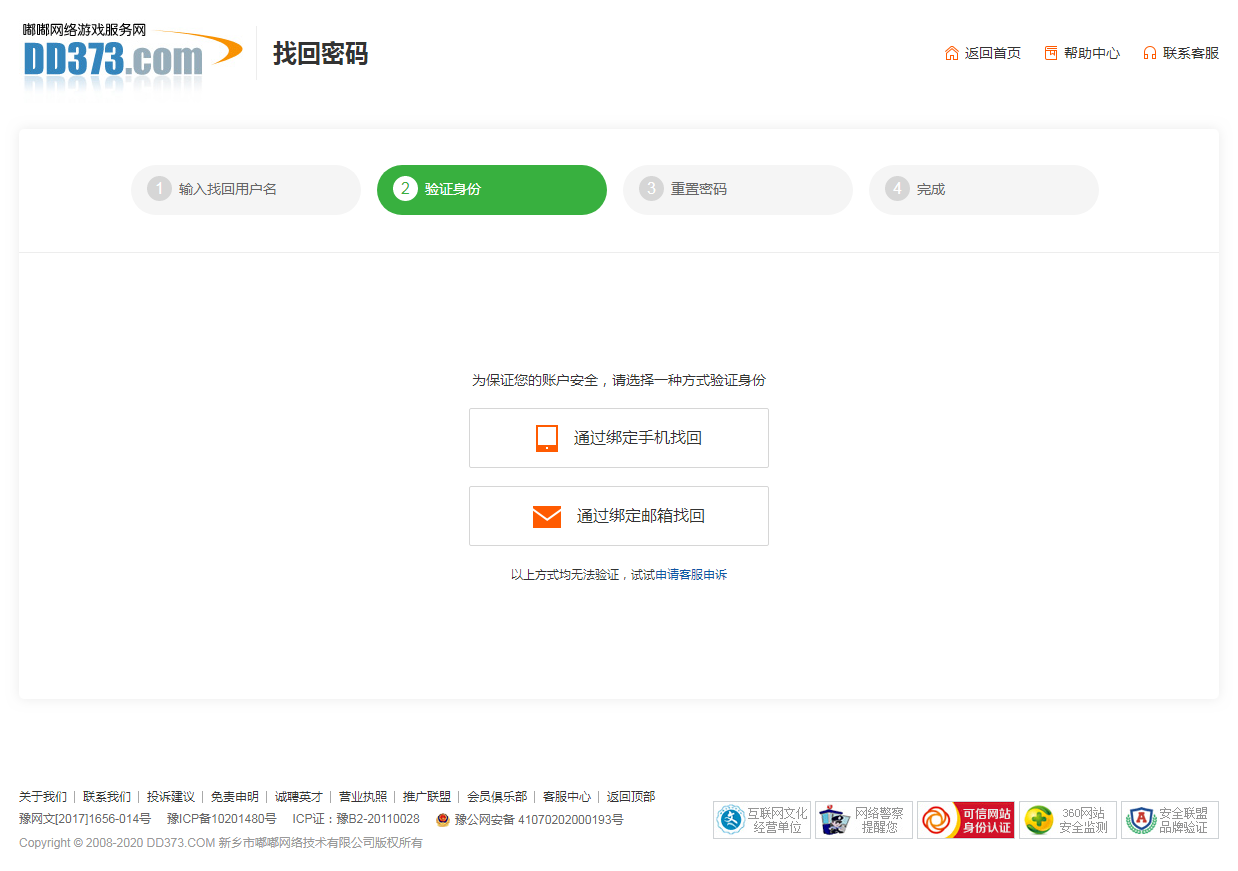The height and width of the screenshot is (871, 1238).
Task: Open the 可信网站身份认证 badge
Action: tap(966, 820)
